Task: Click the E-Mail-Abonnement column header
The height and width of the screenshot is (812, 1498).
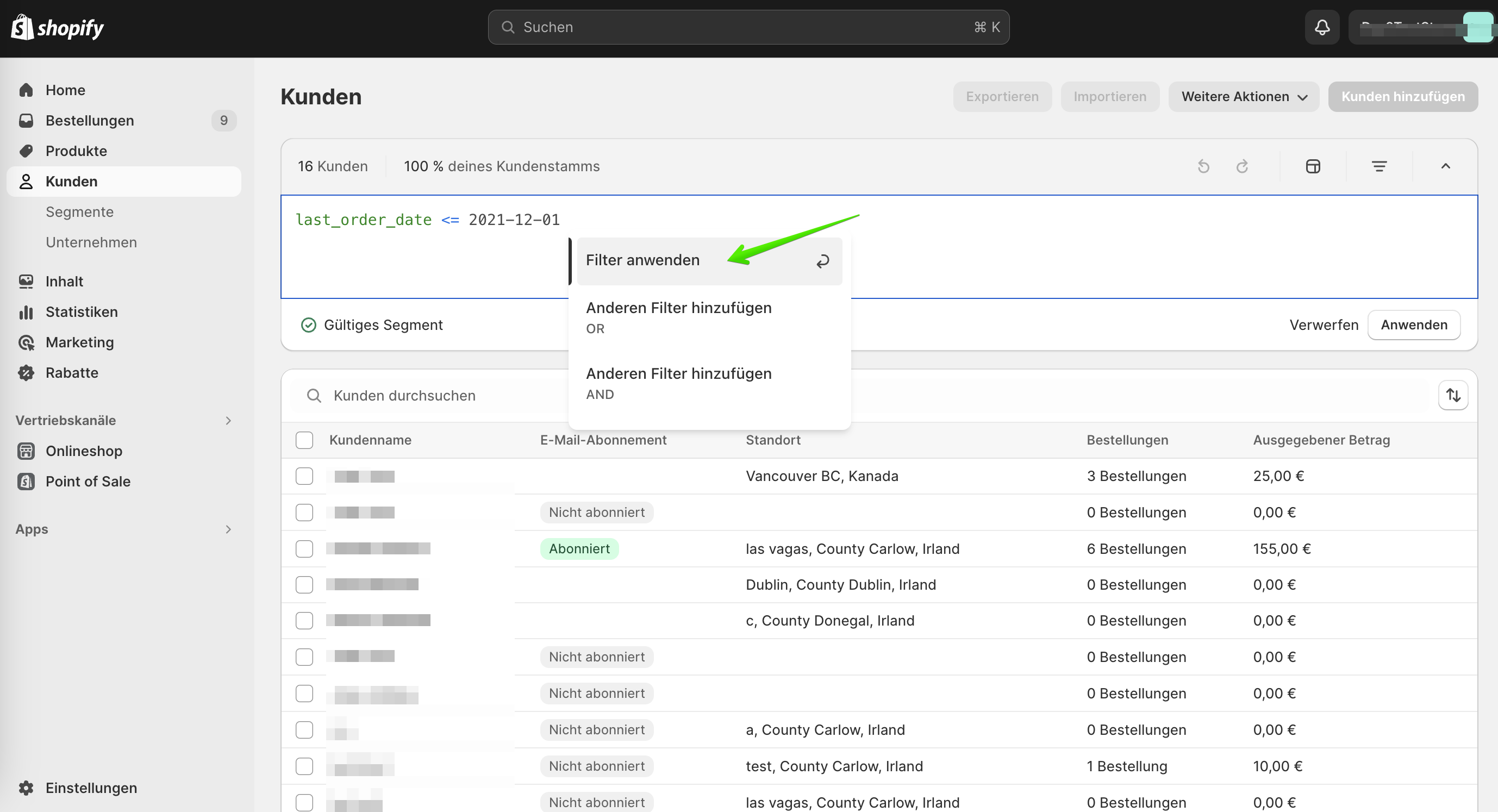Action: (x=603, y=440)
